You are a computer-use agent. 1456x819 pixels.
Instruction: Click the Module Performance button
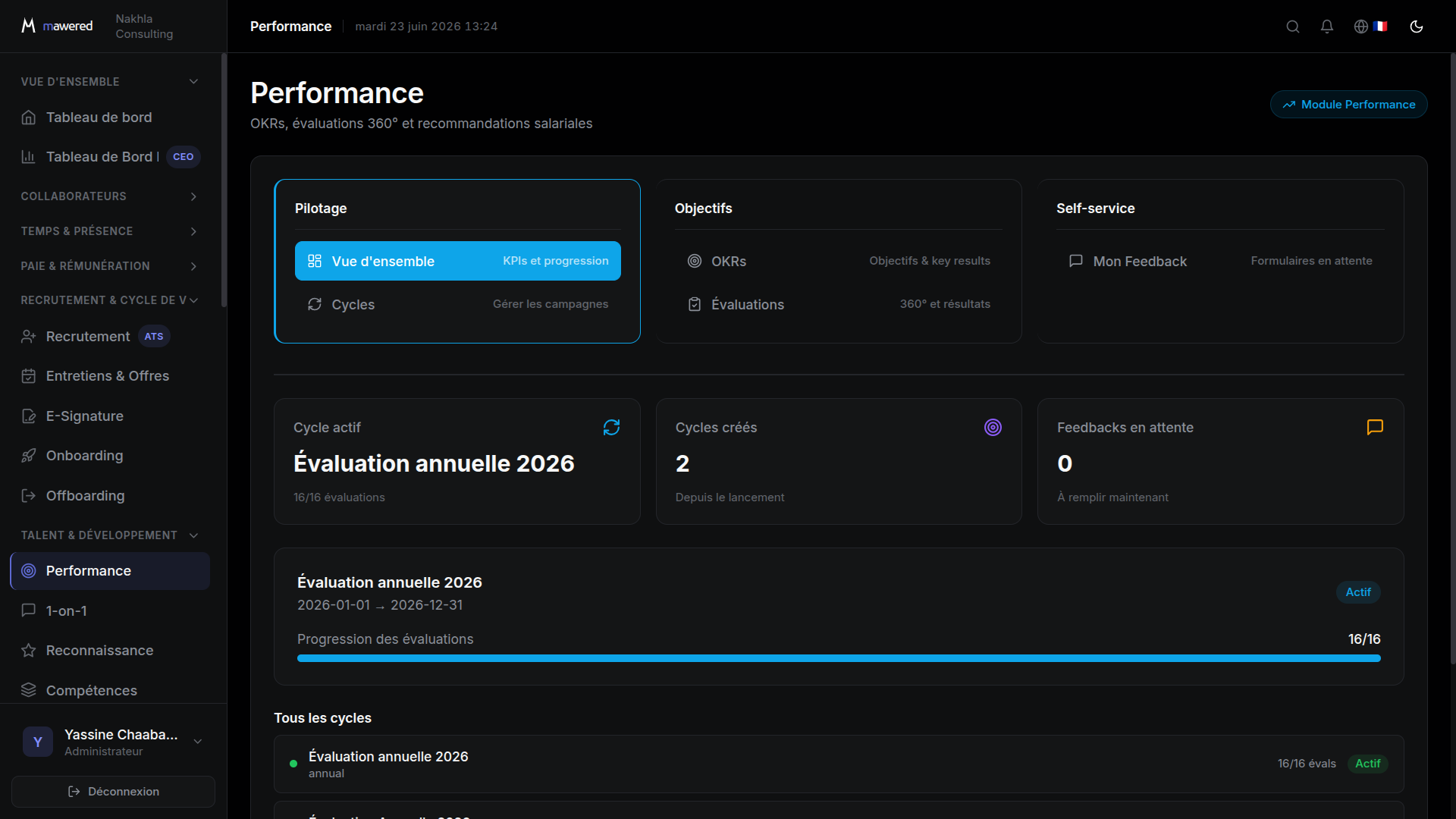[1349, 105]
